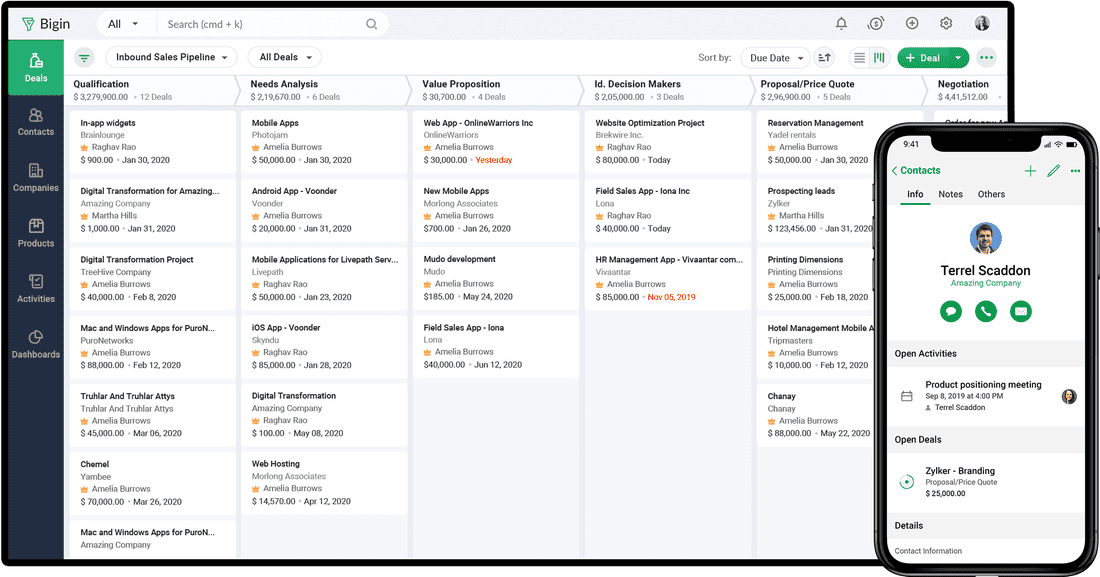The height and width of the screenshot is (577, 1100).
Task: Click the green filter icon
Action: [84, 58]
